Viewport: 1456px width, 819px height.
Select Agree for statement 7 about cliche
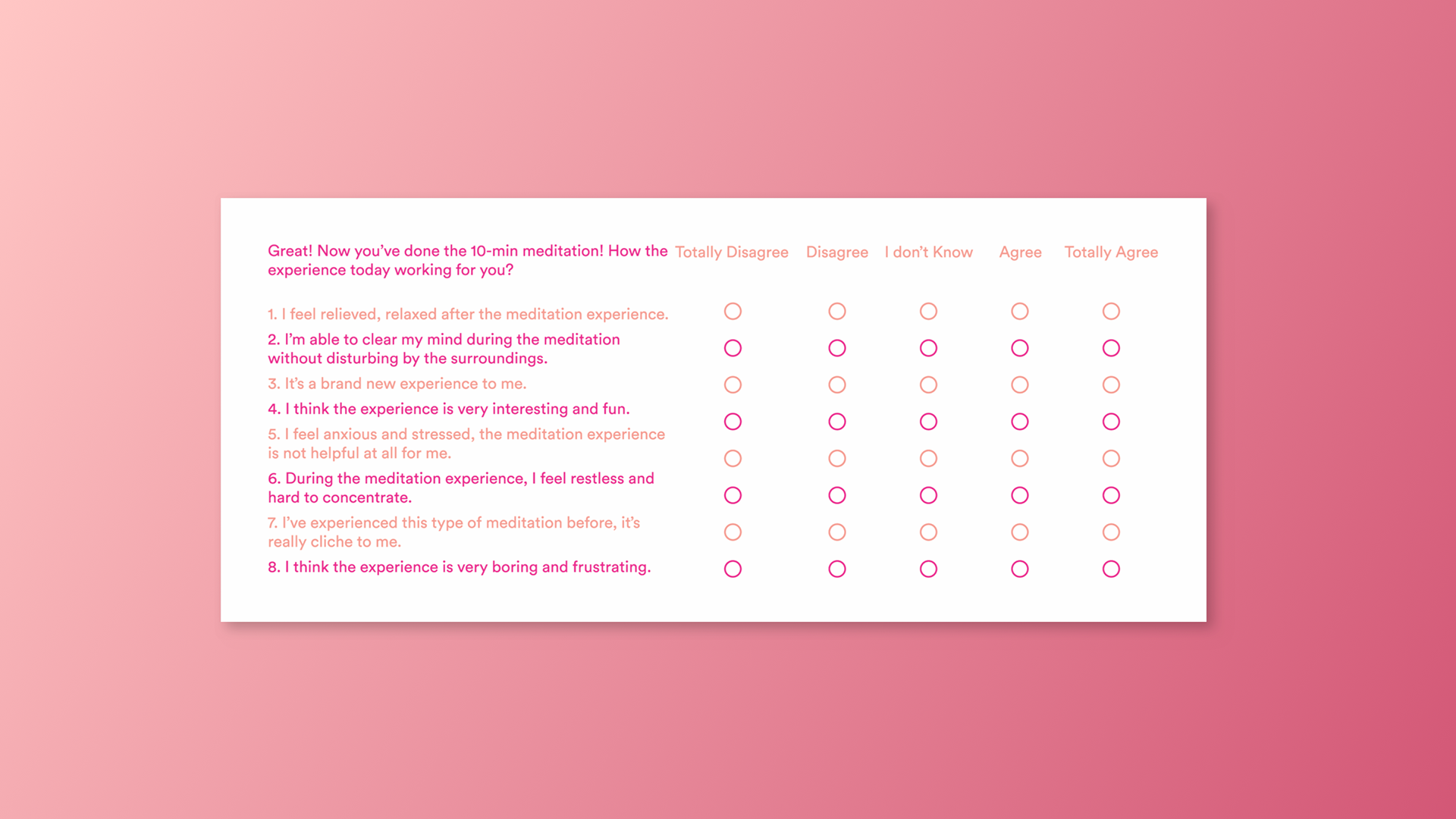click(1020, 532)
